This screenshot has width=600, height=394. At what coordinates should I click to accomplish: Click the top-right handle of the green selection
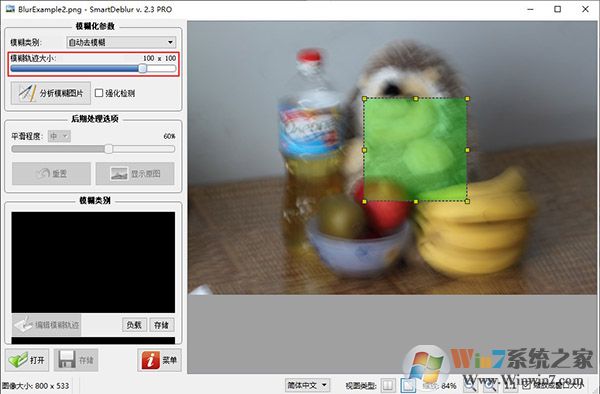(x=467, y=99)
